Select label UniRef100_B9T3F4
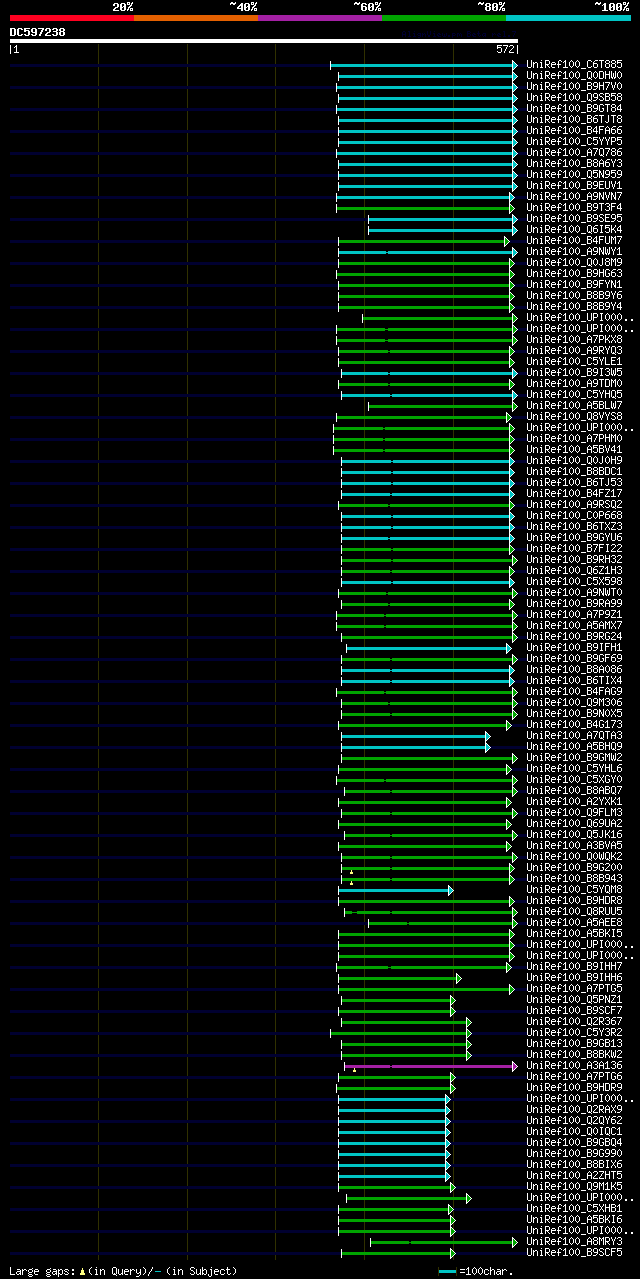 [x=576, y=207]
